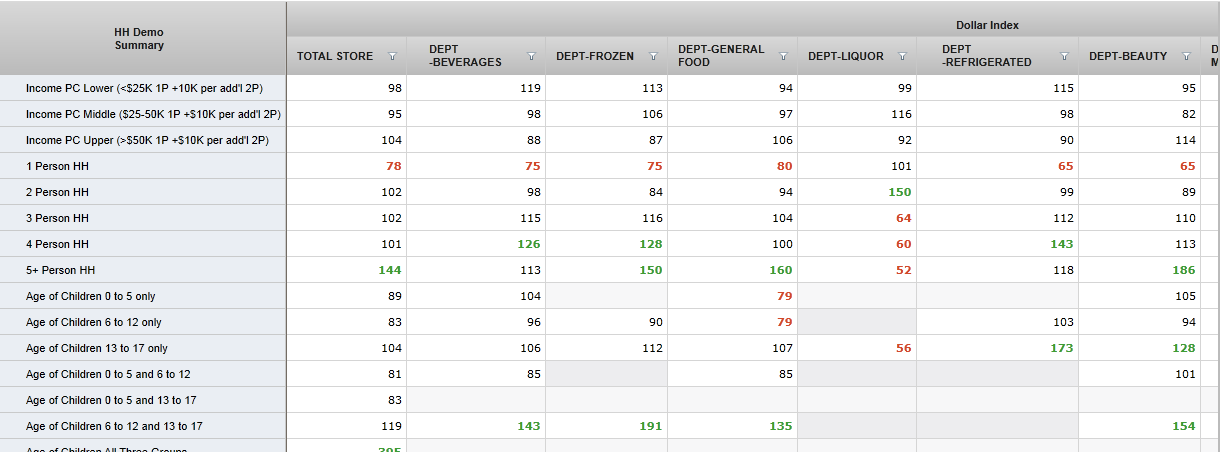Click the 186 value in DEPT-BEAUTY column
Image resolution: width=1220 pixels, height=452 pixels.
pyautogui.click(x=1184, y=270)
